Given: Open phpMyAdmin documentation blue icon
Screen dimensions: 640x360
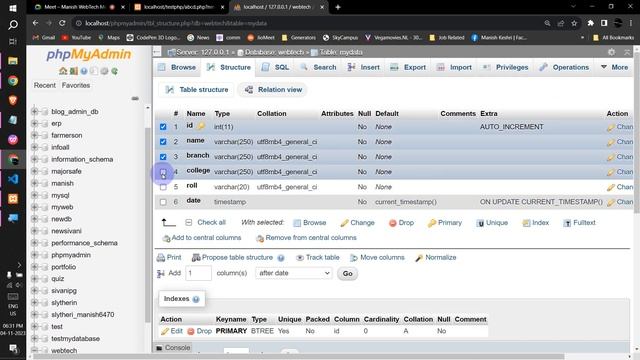Looking at the screenshot, I should (84, 71).
